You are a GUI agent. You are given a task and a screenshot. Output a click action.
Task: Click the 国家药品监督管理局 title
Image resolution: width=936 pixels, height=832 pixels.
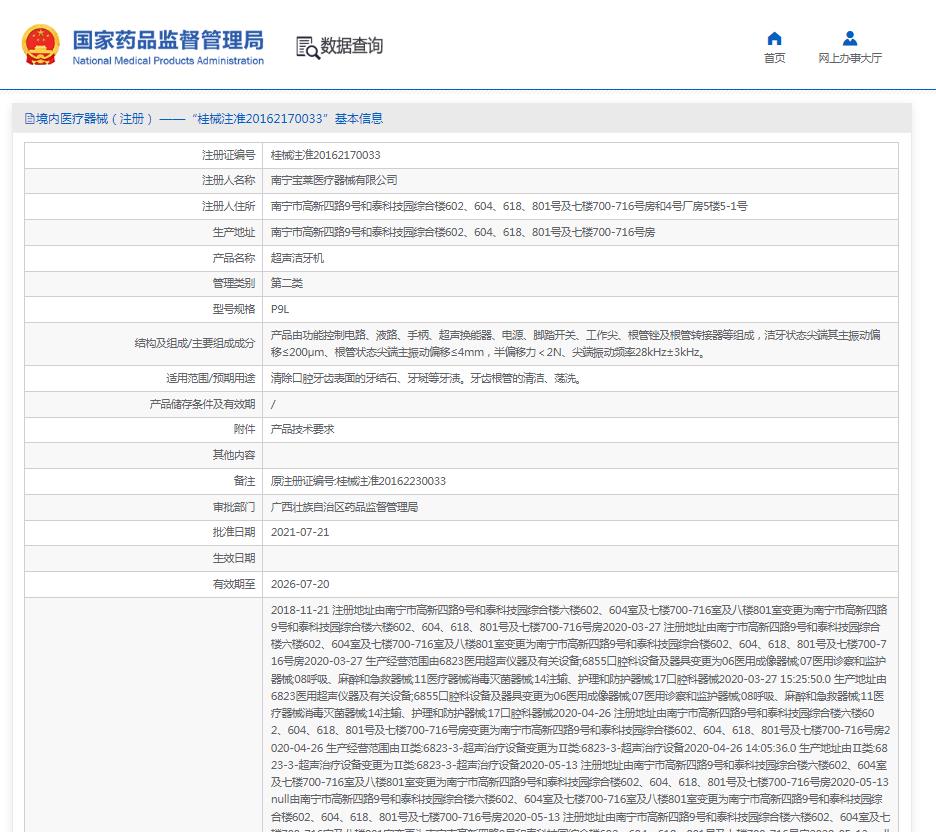(x=168, y=40)
